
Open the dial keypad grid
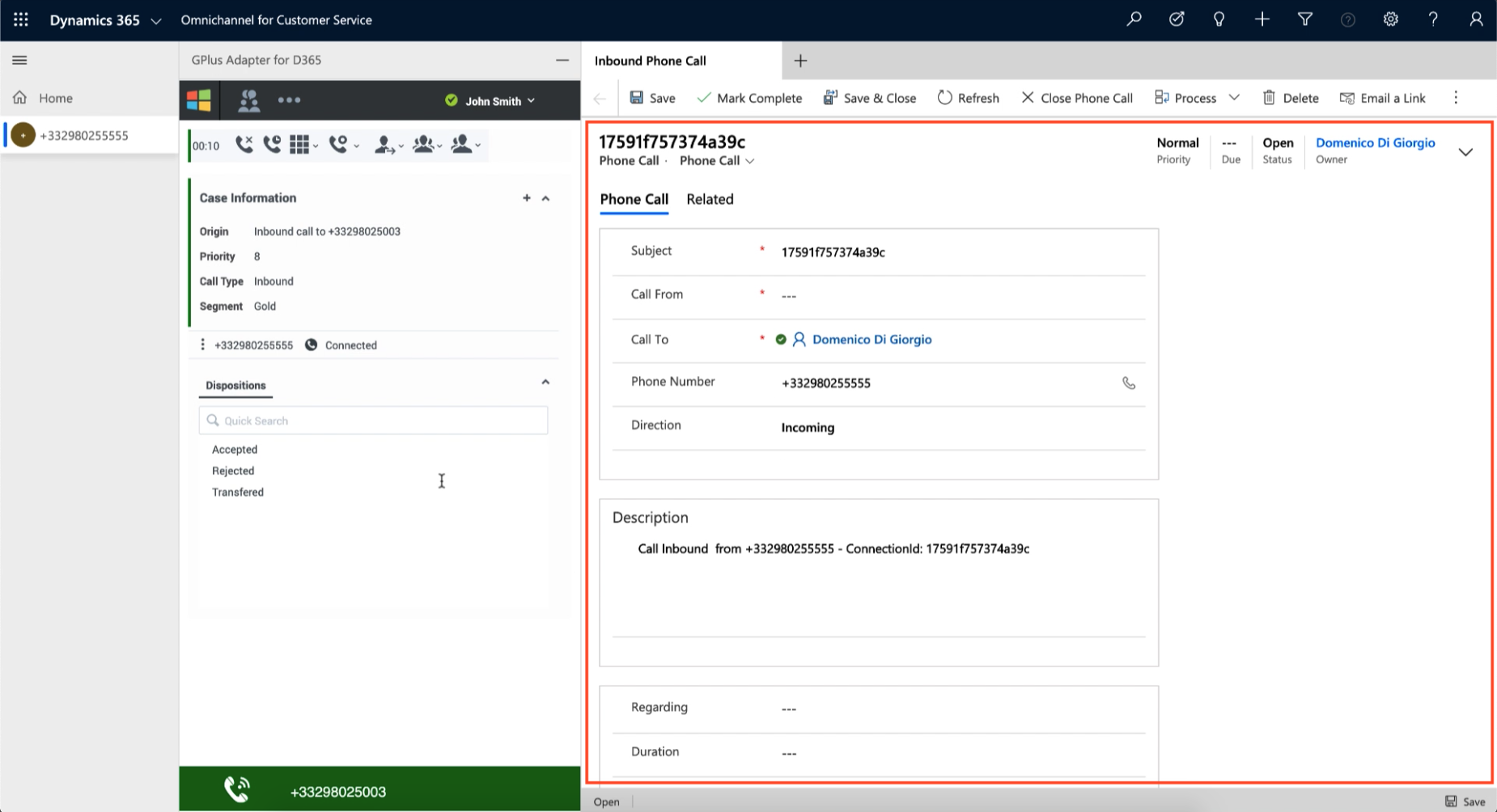[x=299, y=145]
